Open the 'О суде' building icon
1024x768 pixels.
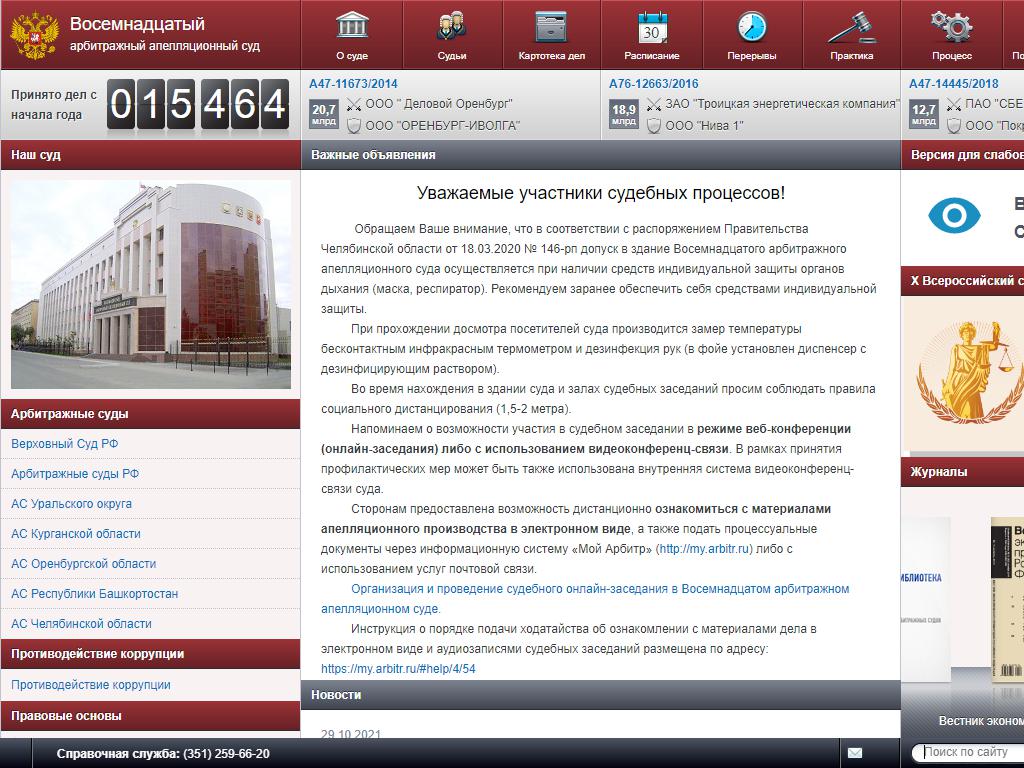coord(351,27)
